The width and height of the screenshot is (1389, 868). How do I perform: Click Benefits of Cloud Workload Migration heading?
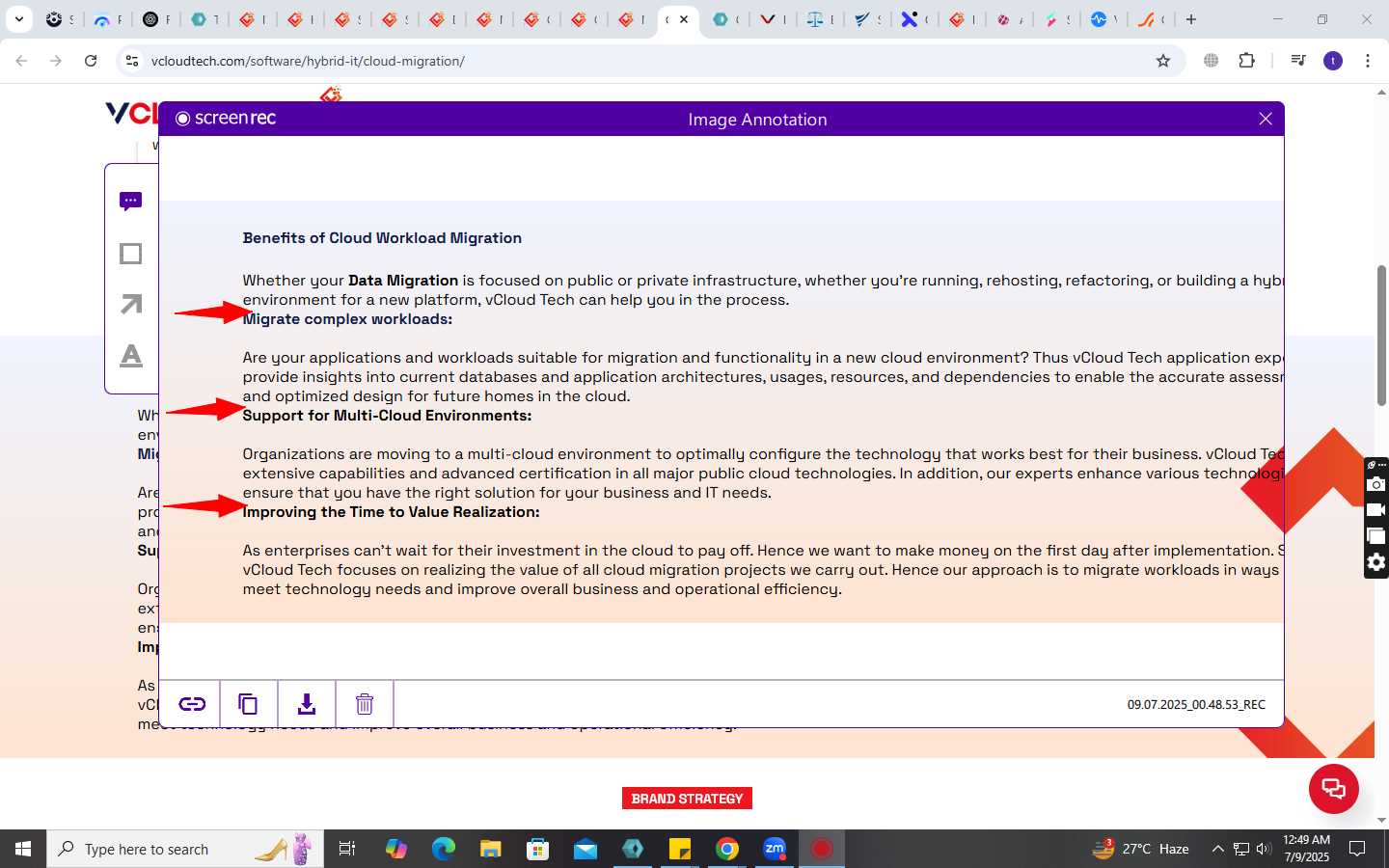point(382,238)
